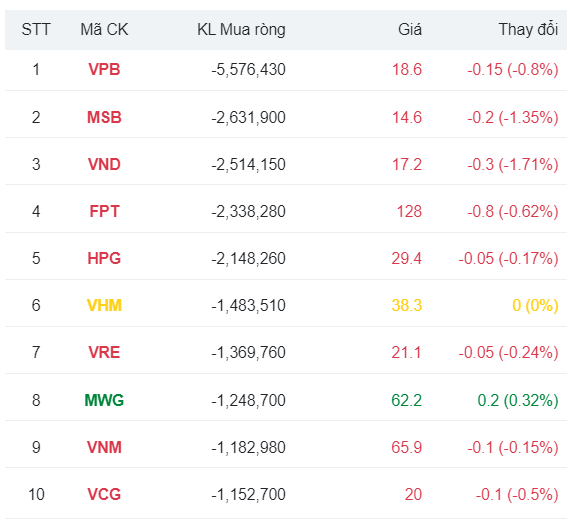Open the VNM stock ticker link
The height and width of the screenshot is (521, 575).
point(104,447)
